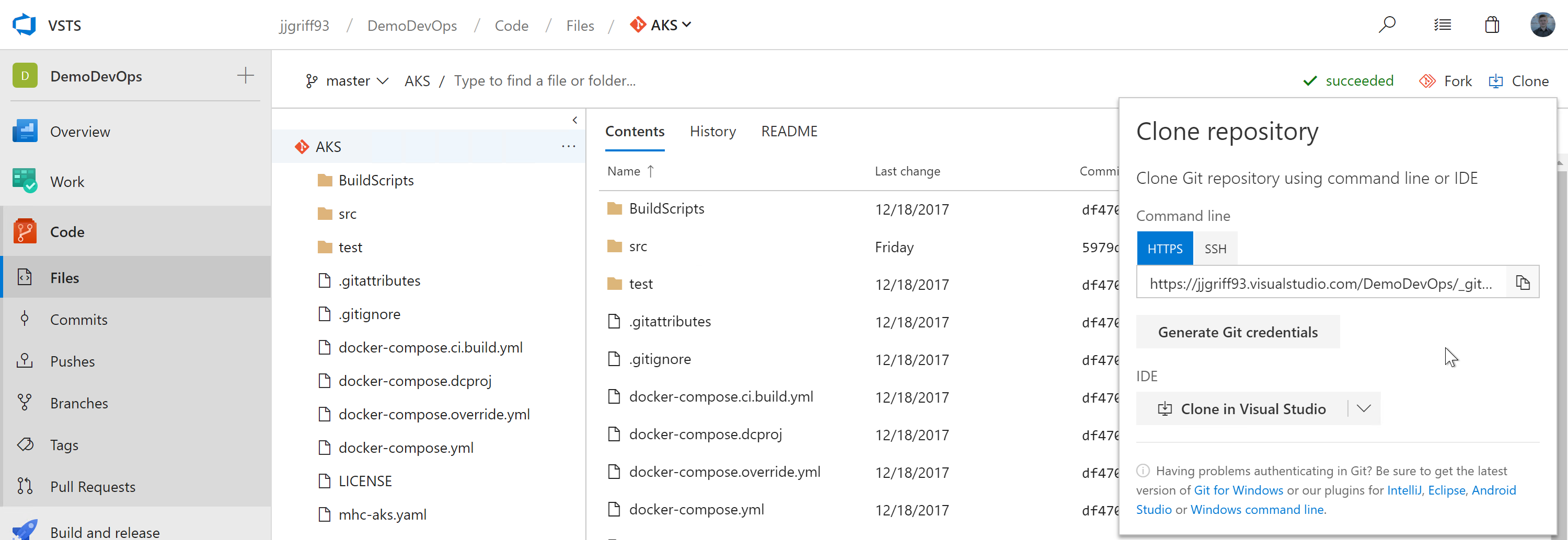The width and height of the screenshot is (1568, 540).
Task: Open the search magnifier icon
Action: pyautogui.click(x=1387, y=25)
